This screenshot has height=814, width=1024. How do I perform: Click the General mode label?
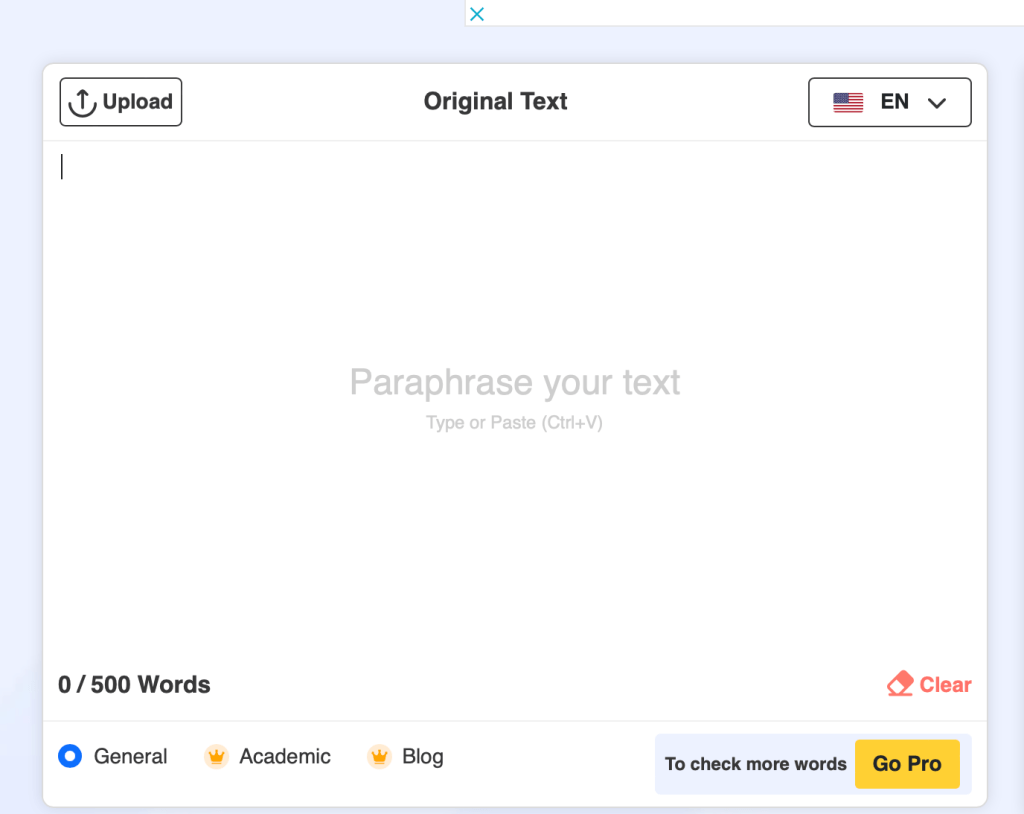[x=130, y=757]
